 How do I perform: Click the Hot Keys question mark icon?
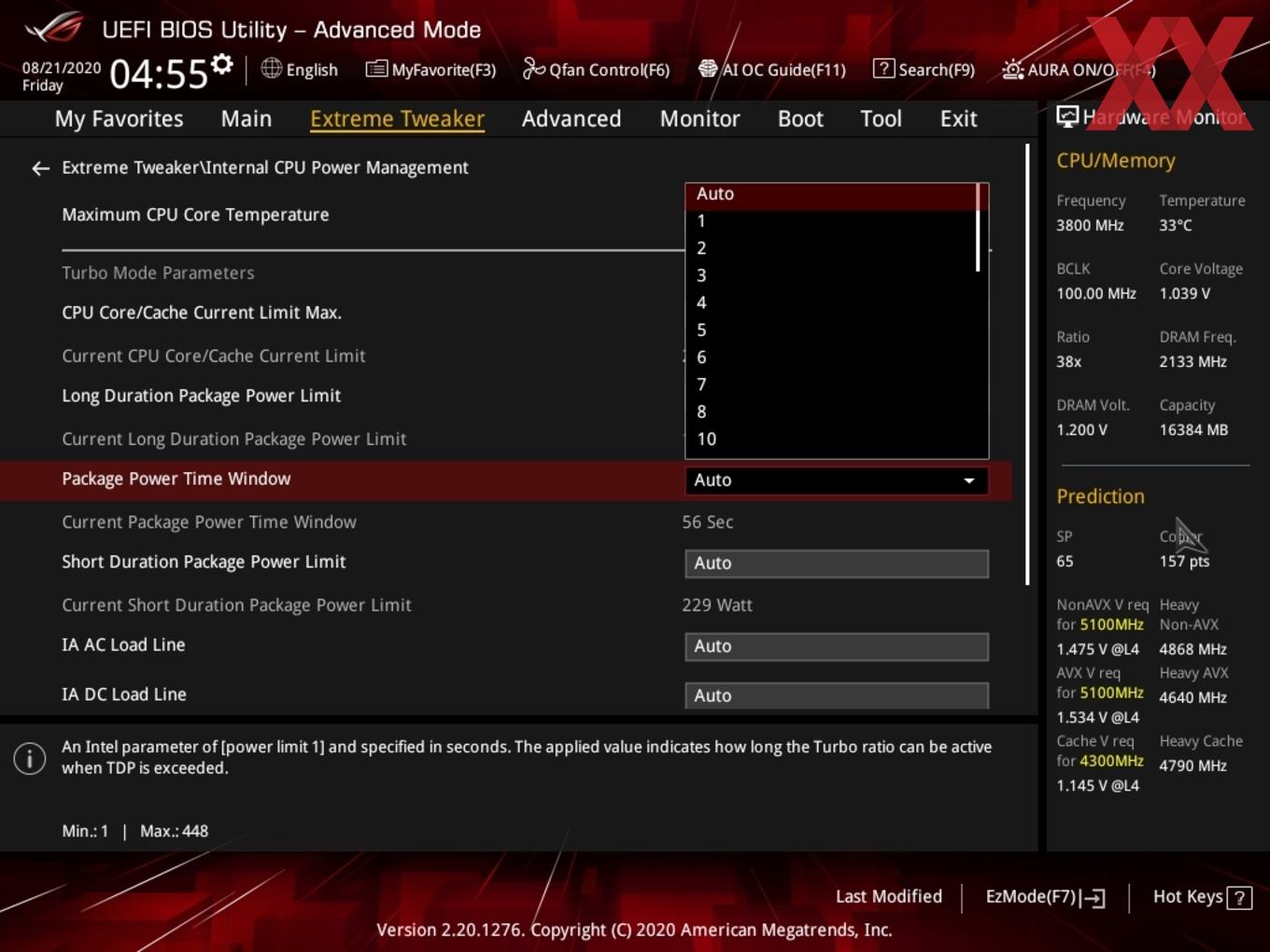(1239, 898)
